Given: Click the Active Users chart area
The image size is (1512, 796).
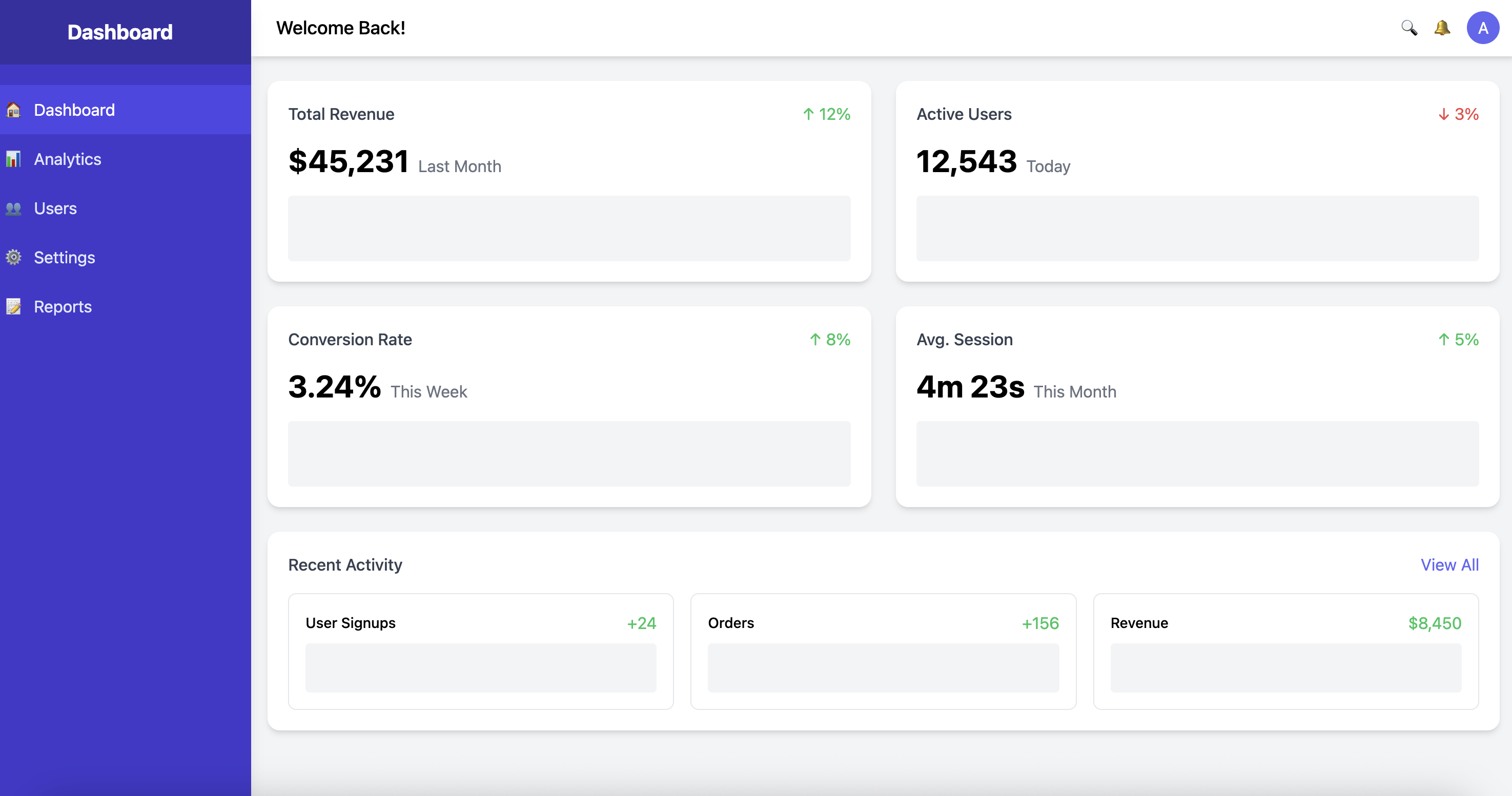Looking at the screenshot, I should (x=1197, y=228).
